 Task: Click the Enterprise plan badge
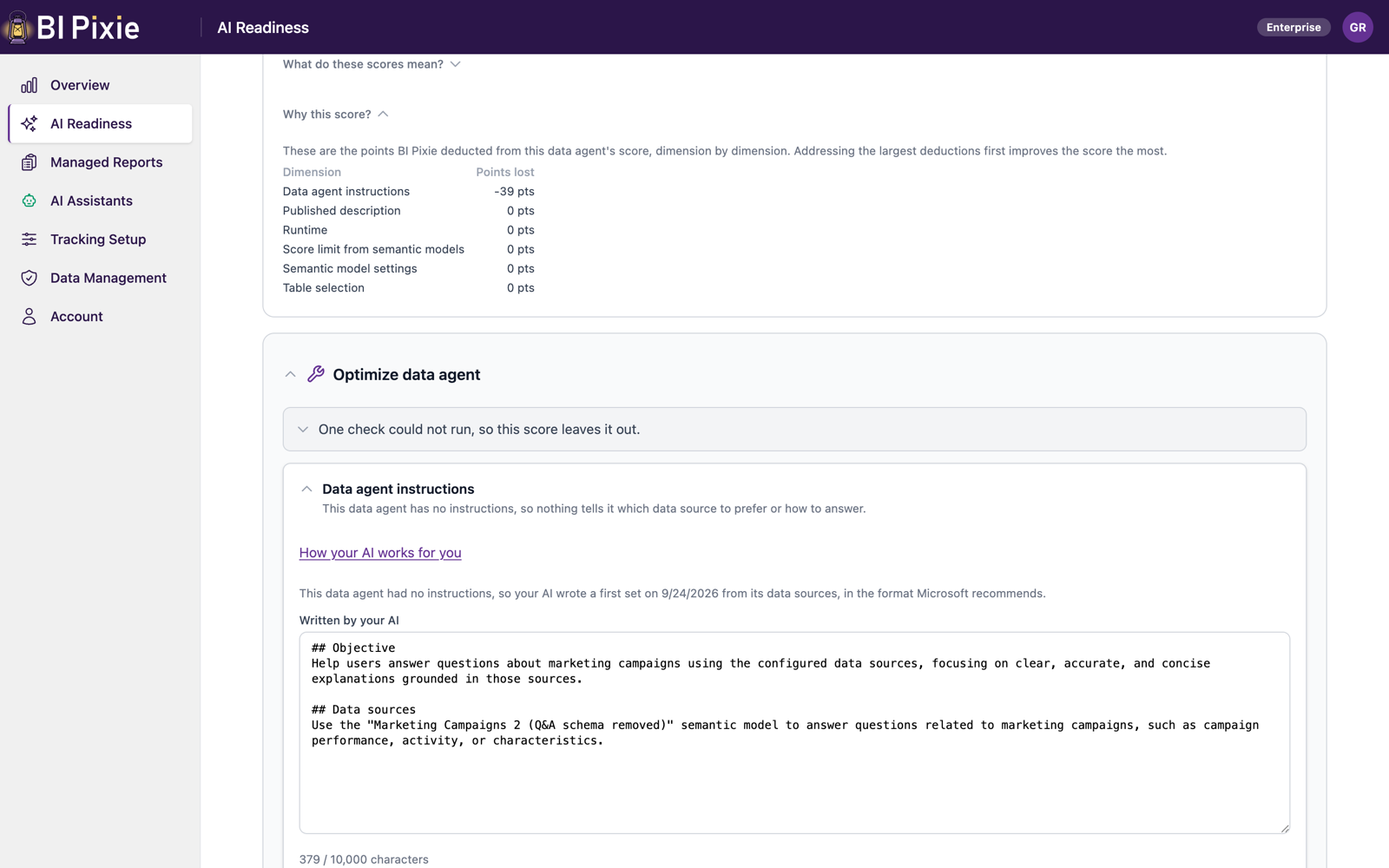[1294, 27]
